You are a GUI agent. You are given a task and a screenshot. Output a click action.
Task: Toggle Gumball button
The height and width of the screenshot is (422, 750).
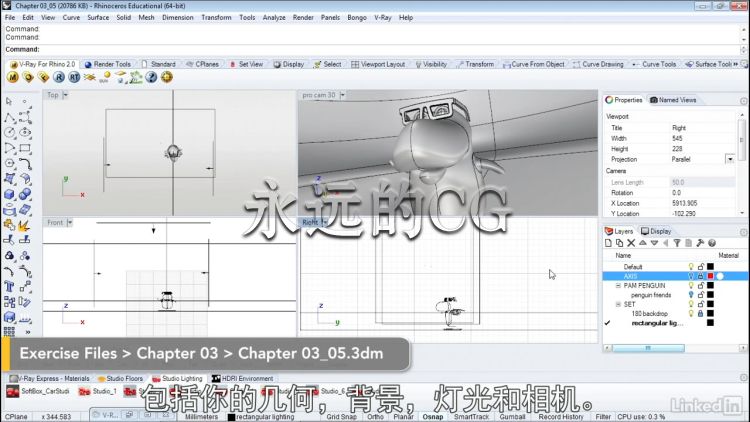click(x=512, y=417)
